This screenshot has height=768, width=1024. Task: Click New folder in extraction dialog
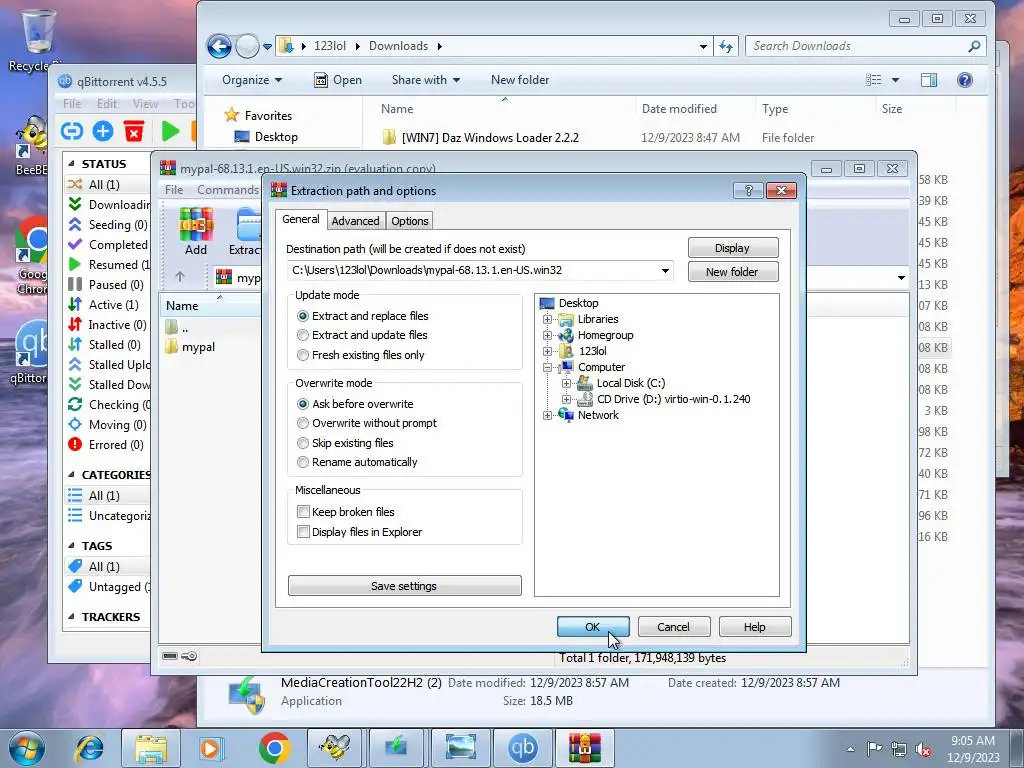click(733, 272)
